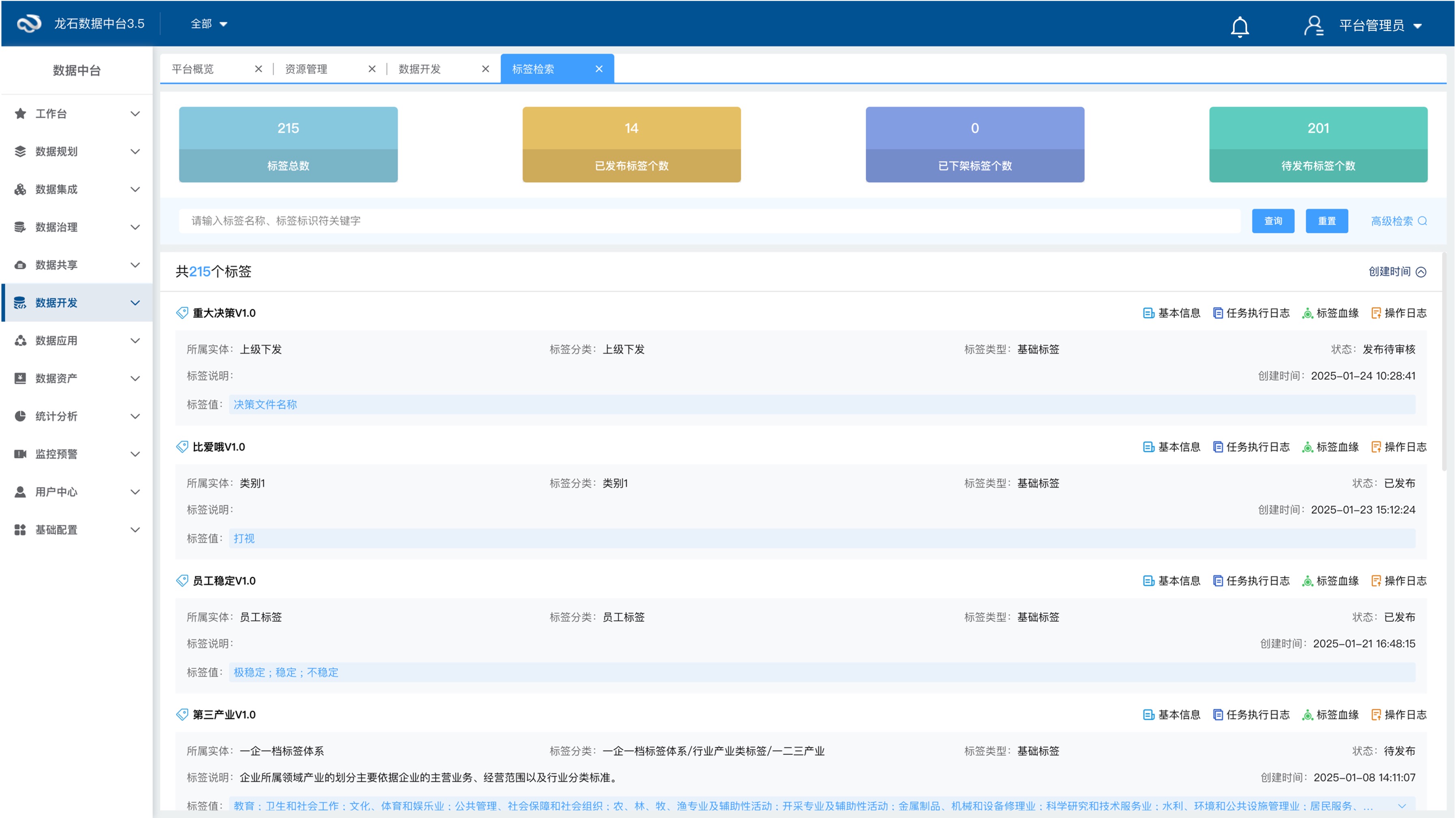The image size is (1456, 818).
Task: Expand the 统计分析 menu chevron
Action: [135, 416]
